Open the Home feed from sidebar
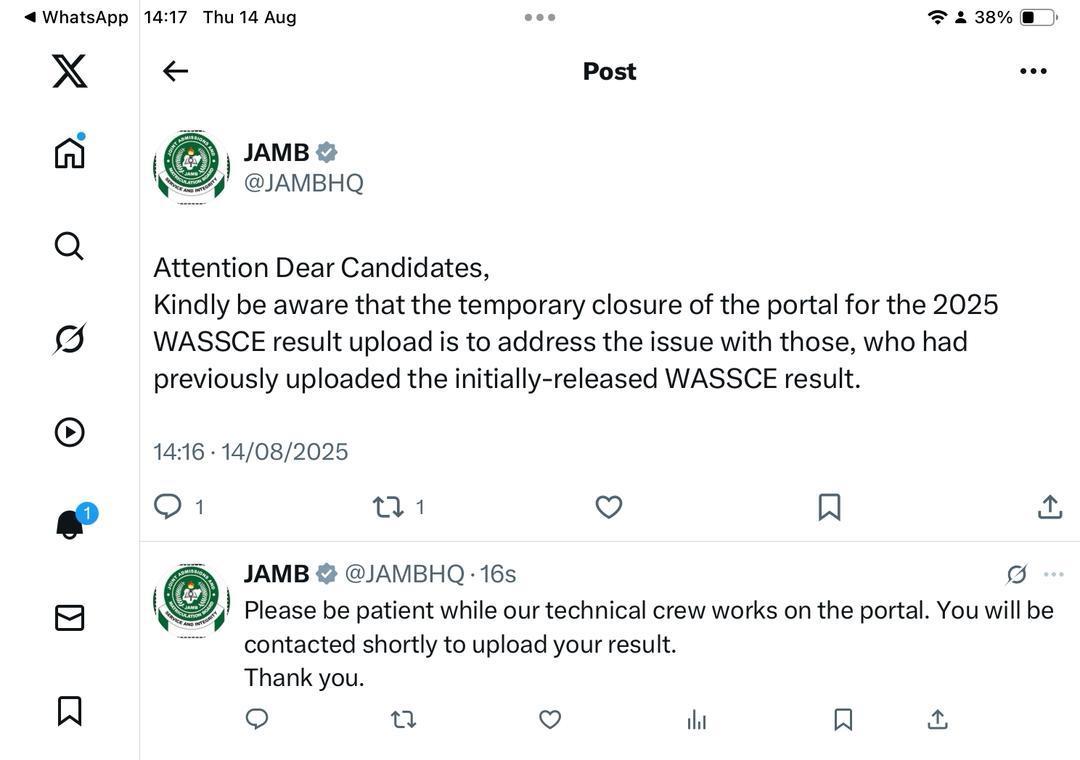Screen dimensions: 1080x760 69,153
